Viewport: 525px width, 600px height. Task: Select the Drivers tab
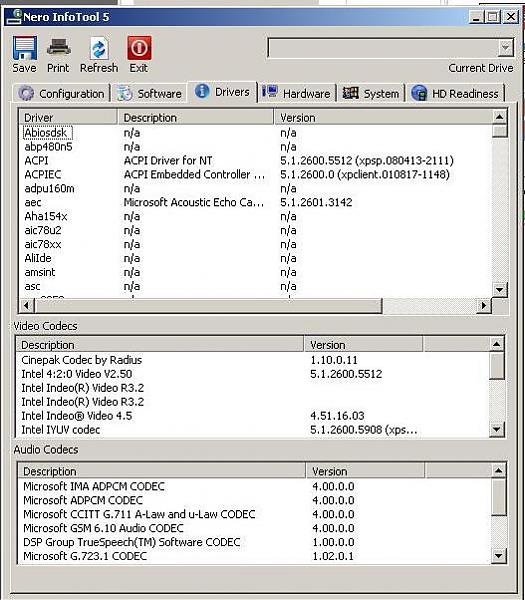222,92
